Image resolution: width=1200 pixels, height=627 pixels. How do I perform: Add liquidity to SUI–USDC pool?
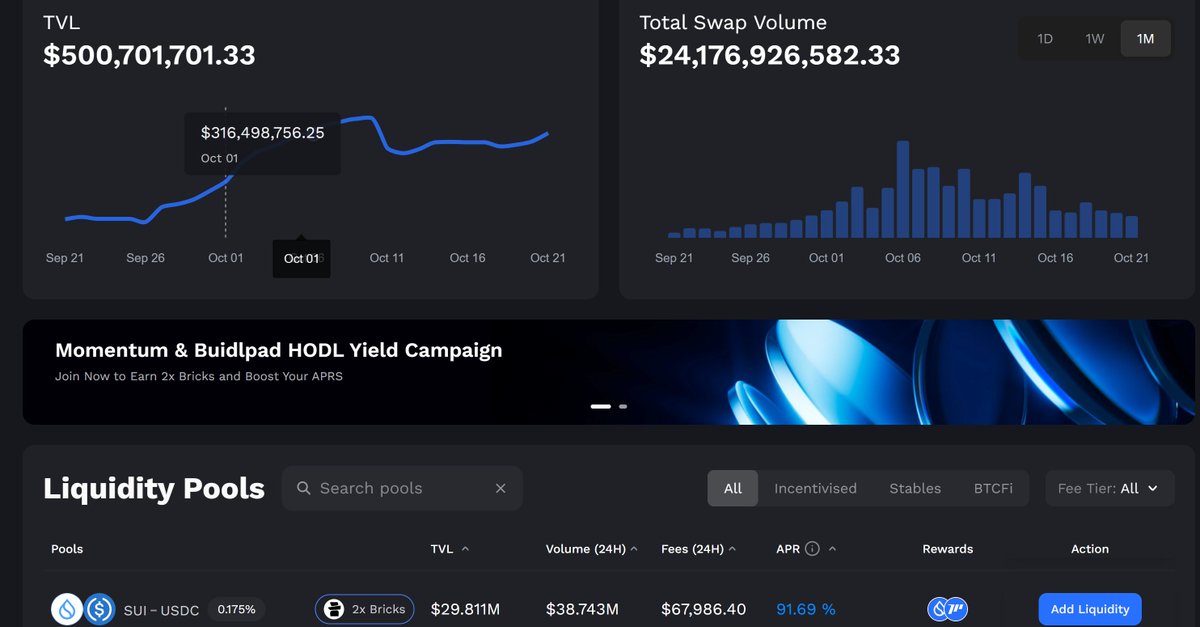coord(1090,609)
